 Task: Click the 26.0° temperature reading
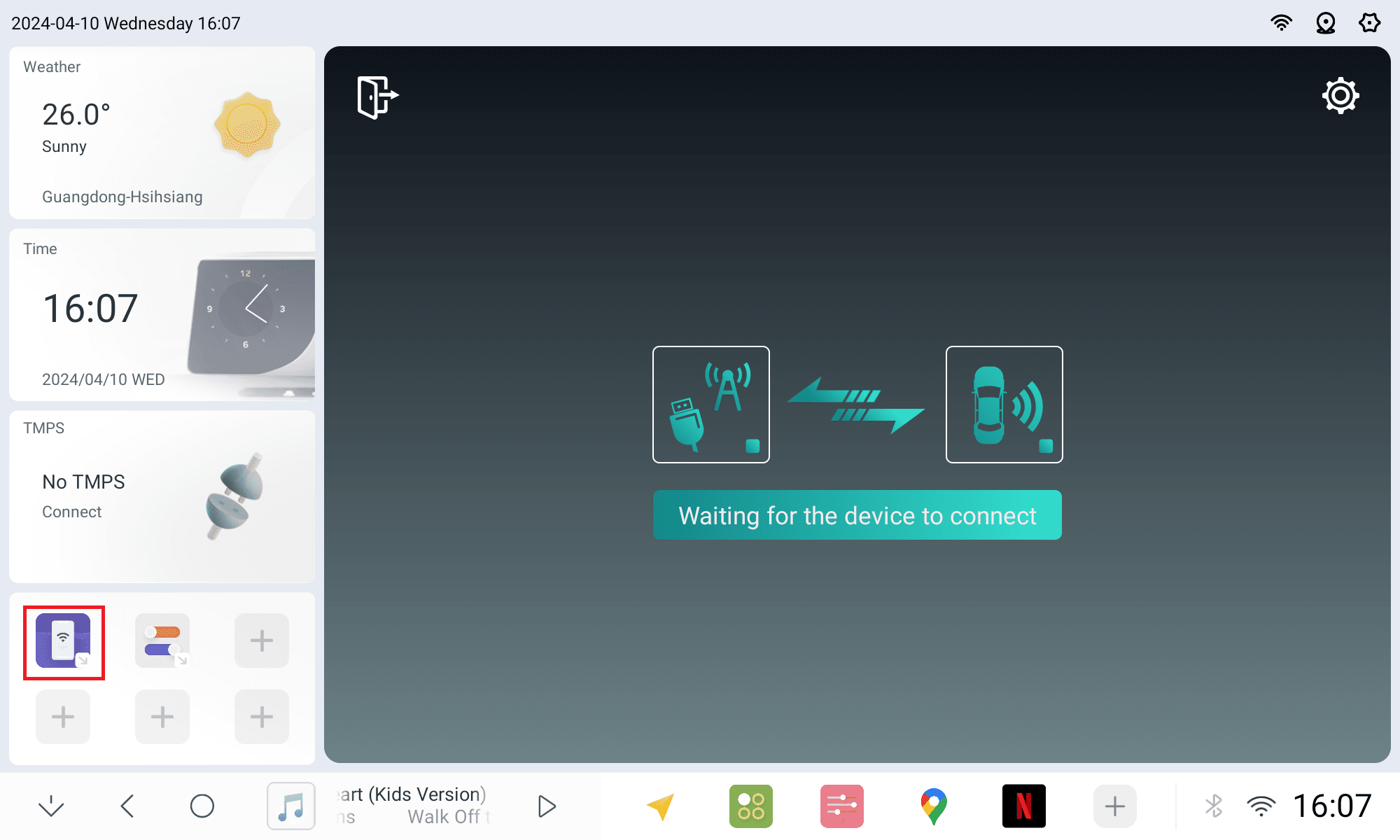[76, 114]
